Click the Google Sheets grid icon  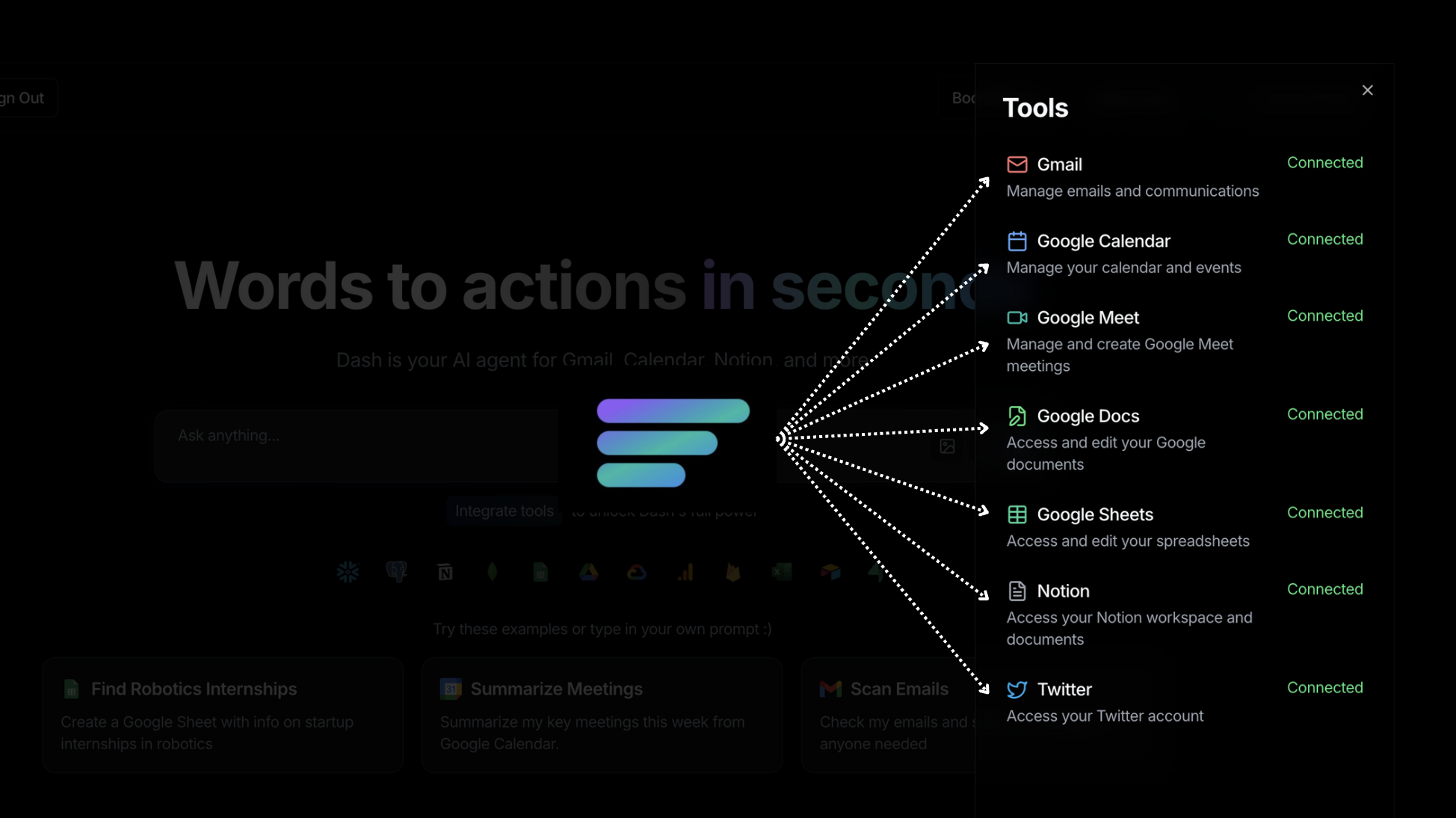[1017, 514]
